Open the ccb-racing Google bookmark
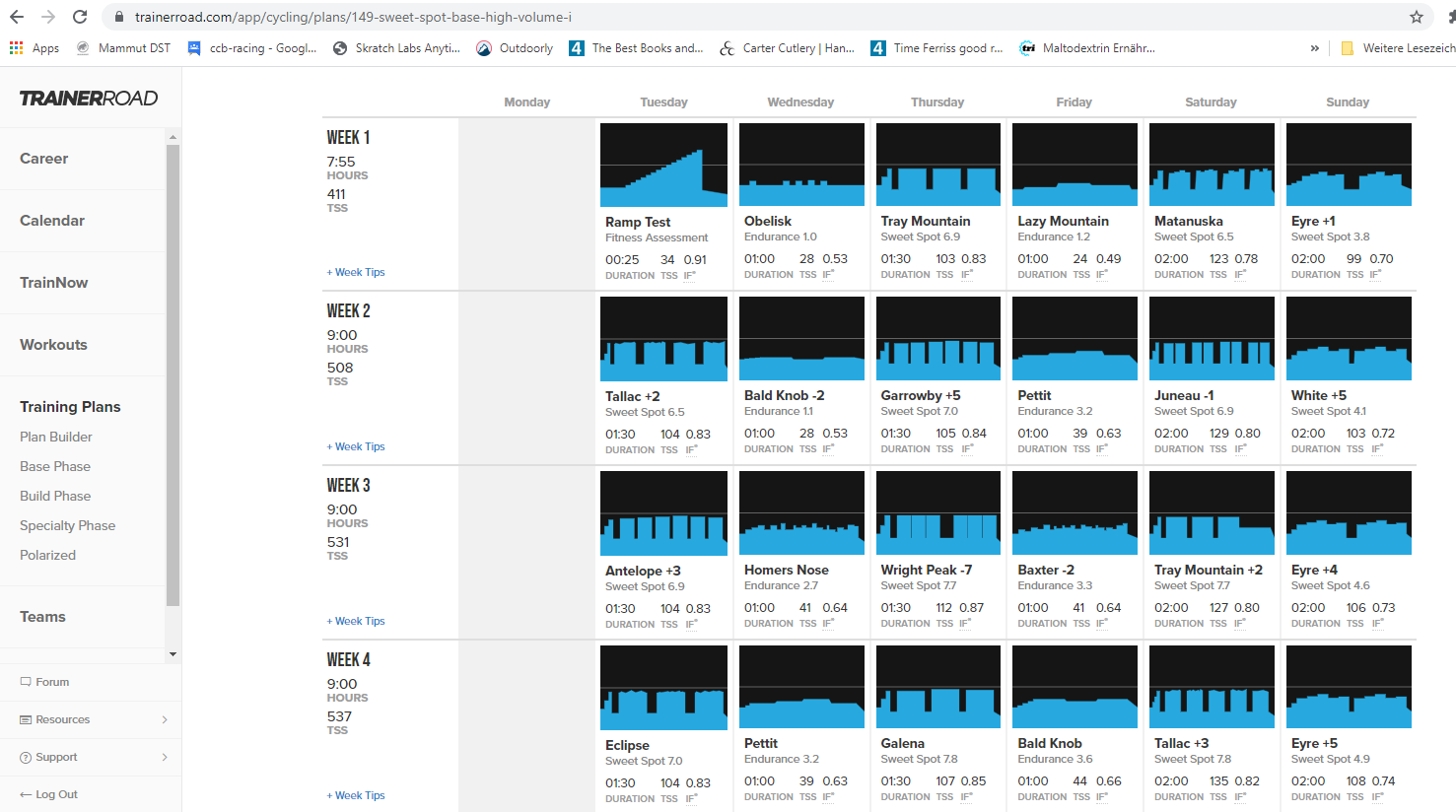The width and height of the screenshot is (1456, 812). point(252,48)
